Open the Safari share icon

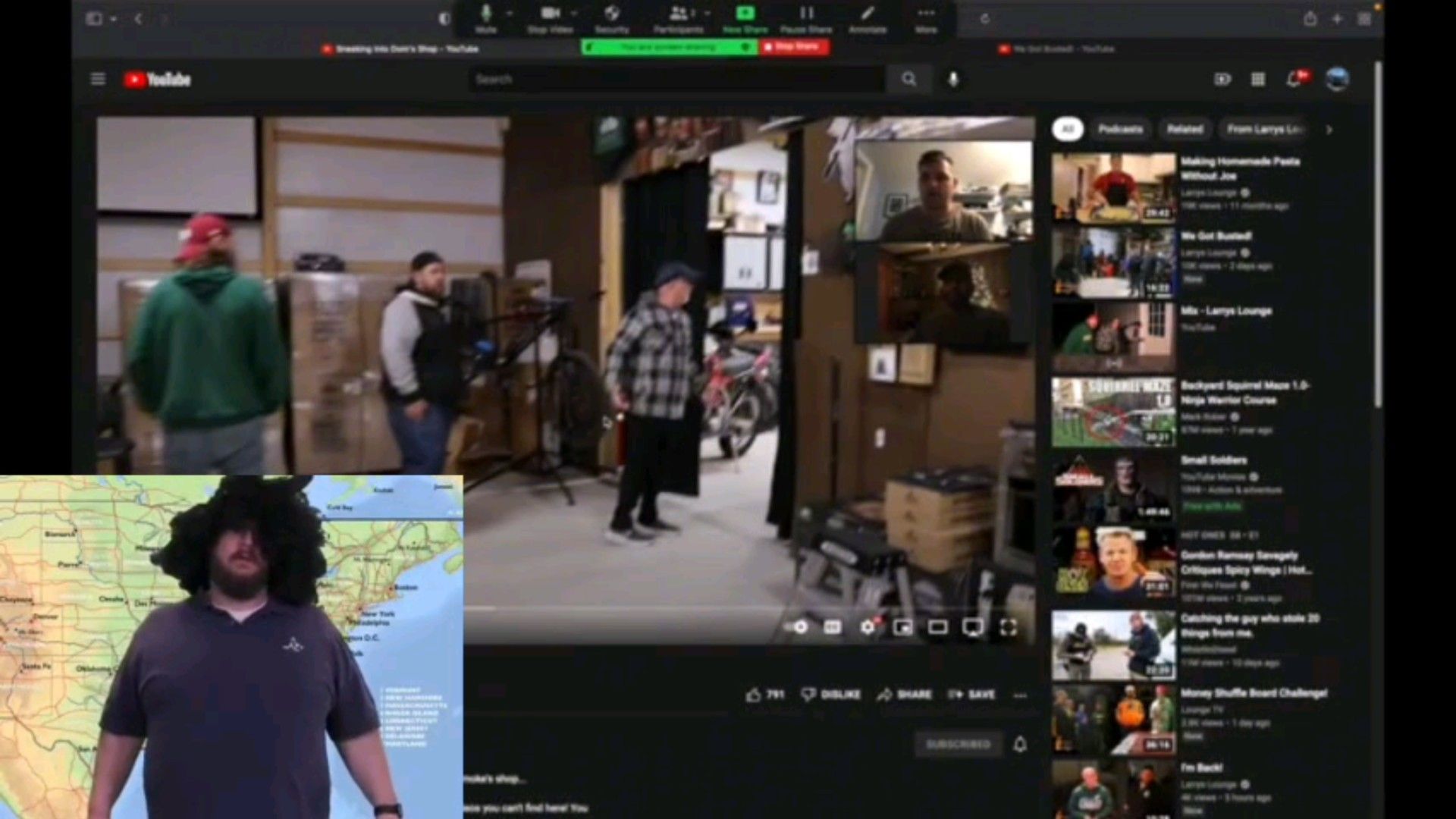[1310, 19]
